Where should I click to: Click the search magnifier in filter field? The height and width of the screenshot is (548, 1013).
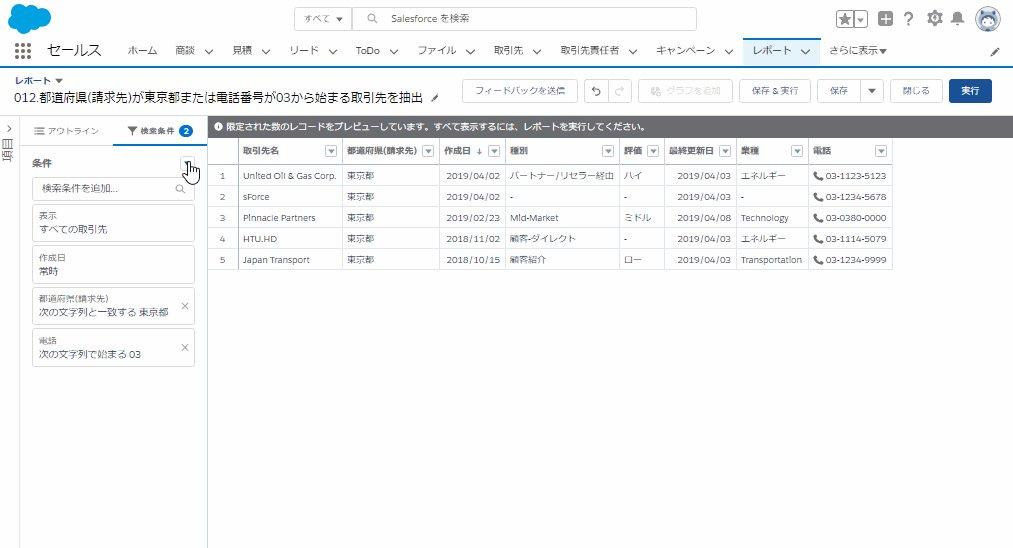(x=180, y=189)
